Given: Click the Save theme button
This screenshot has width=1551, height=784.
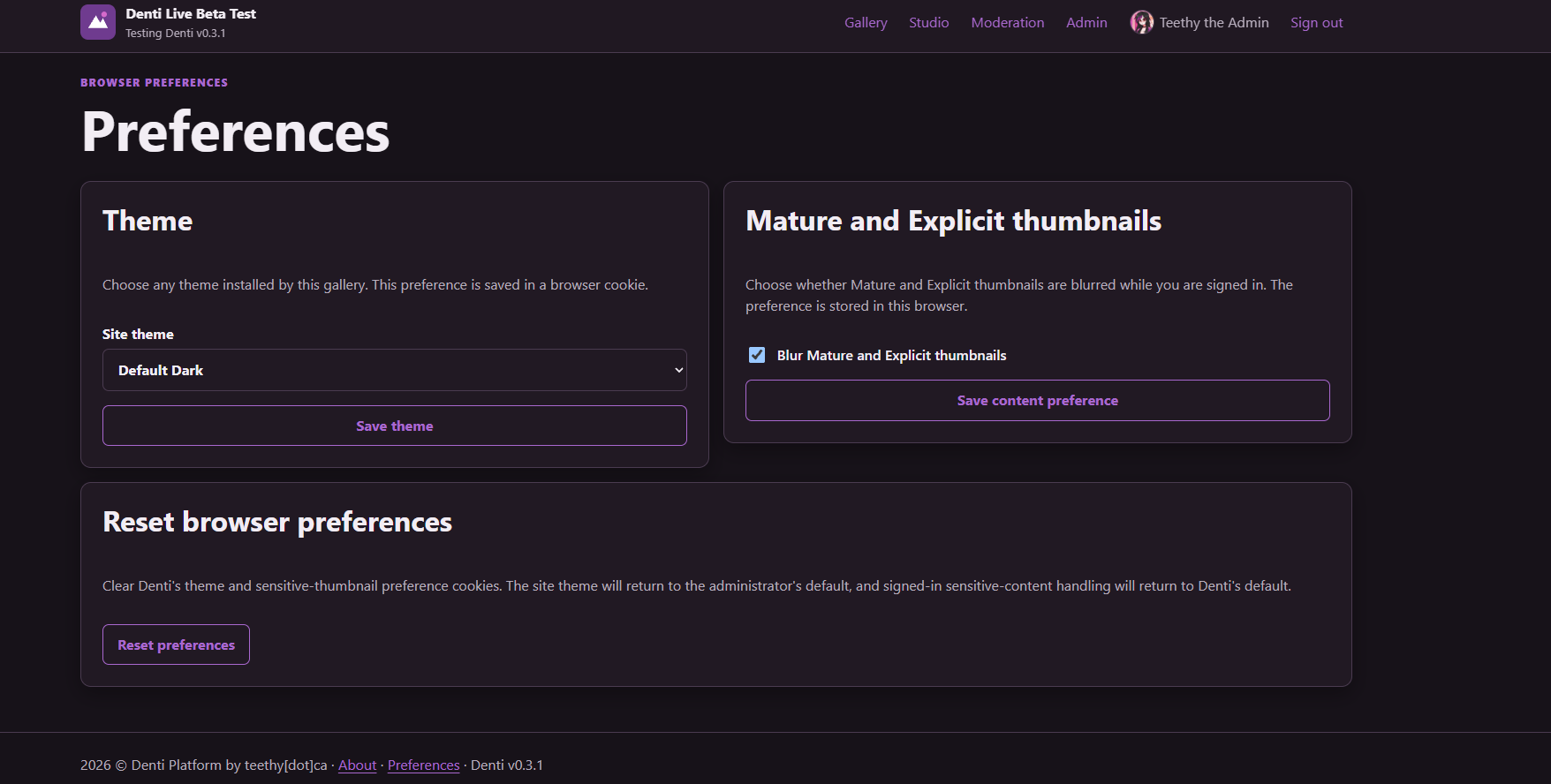Looking at the screenshot, I should point(395,426).
